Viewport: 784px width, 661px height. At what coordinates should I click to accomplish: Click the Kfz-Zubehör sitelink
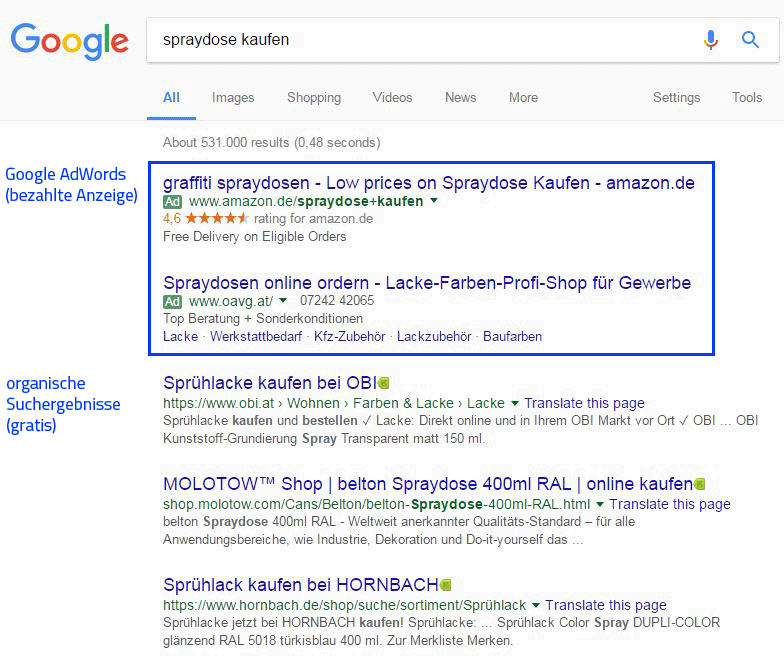(x=350, y=336)
